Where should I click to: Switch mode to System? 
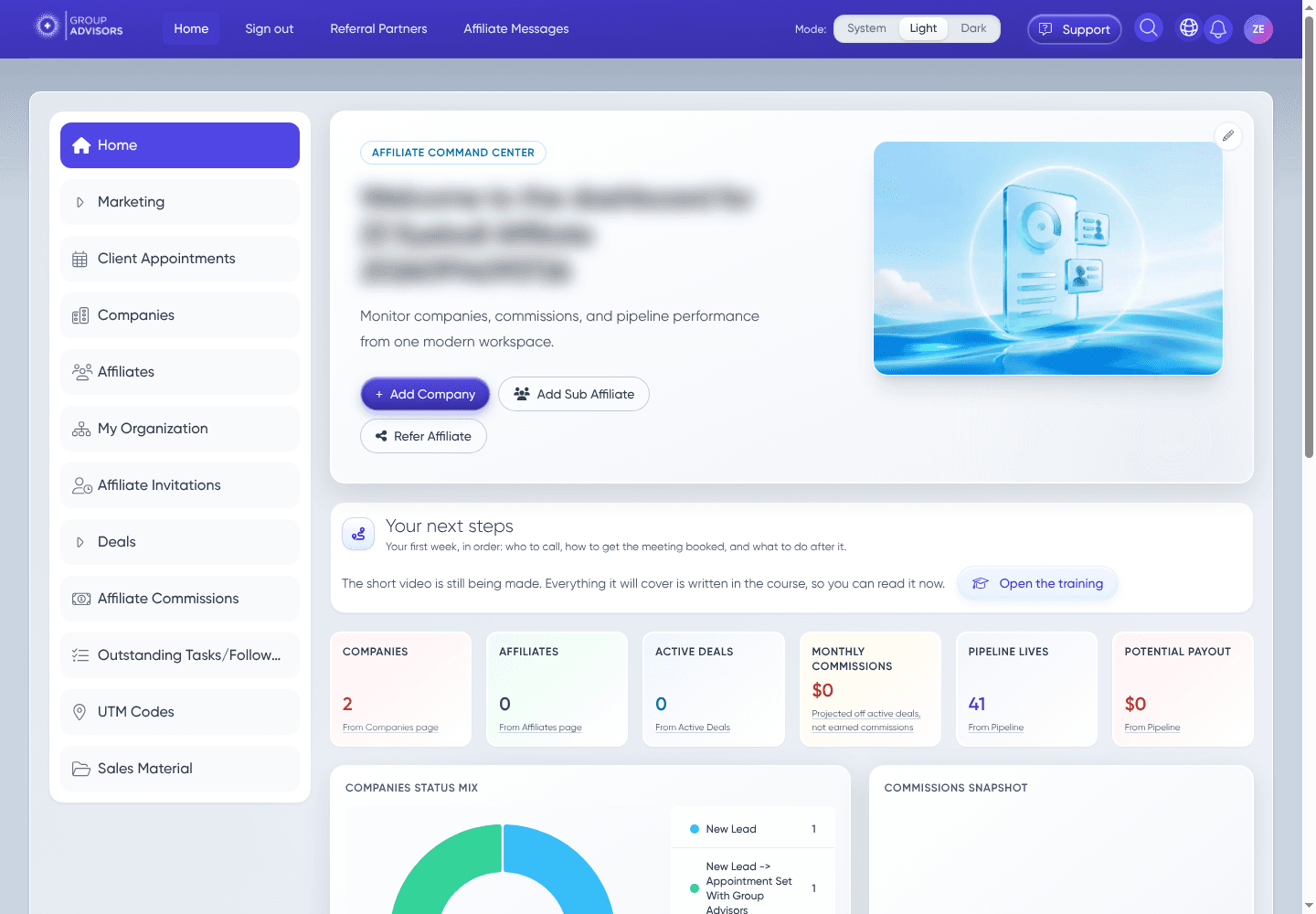pyautogui.click(x=866, y=28)
